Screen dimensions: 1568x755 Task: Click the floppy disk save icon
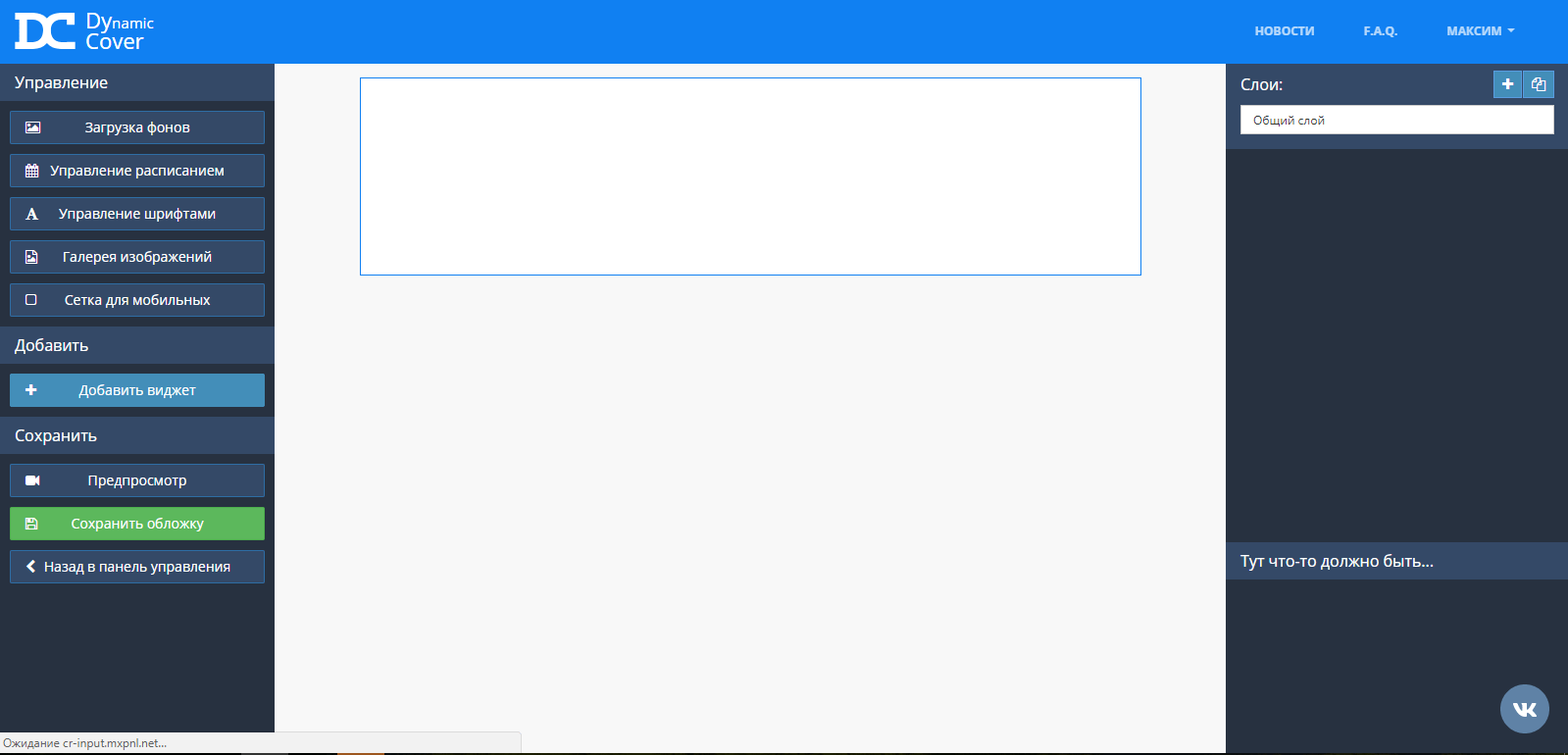click(x=31, y=524)
